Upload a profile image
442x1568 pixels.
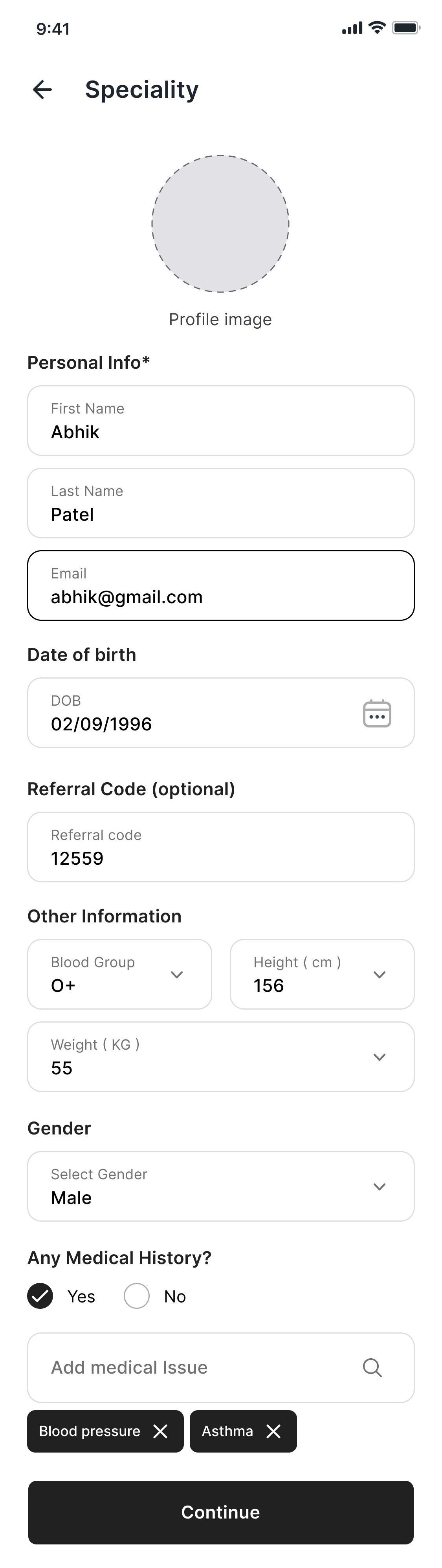(x=220, y=224)
